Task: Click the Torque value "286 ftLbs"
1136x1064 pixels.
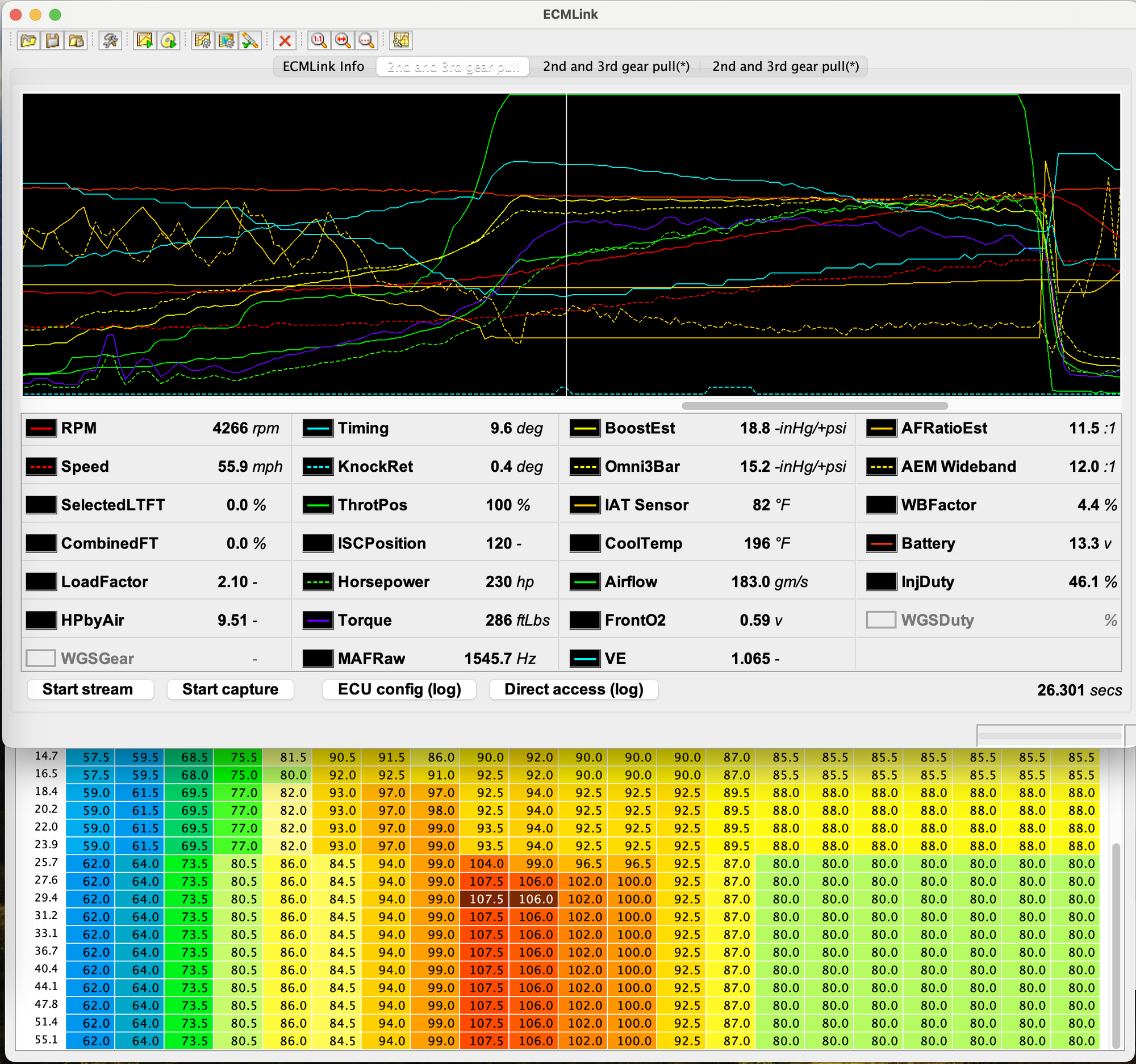Action: click(x=517, y=620)
